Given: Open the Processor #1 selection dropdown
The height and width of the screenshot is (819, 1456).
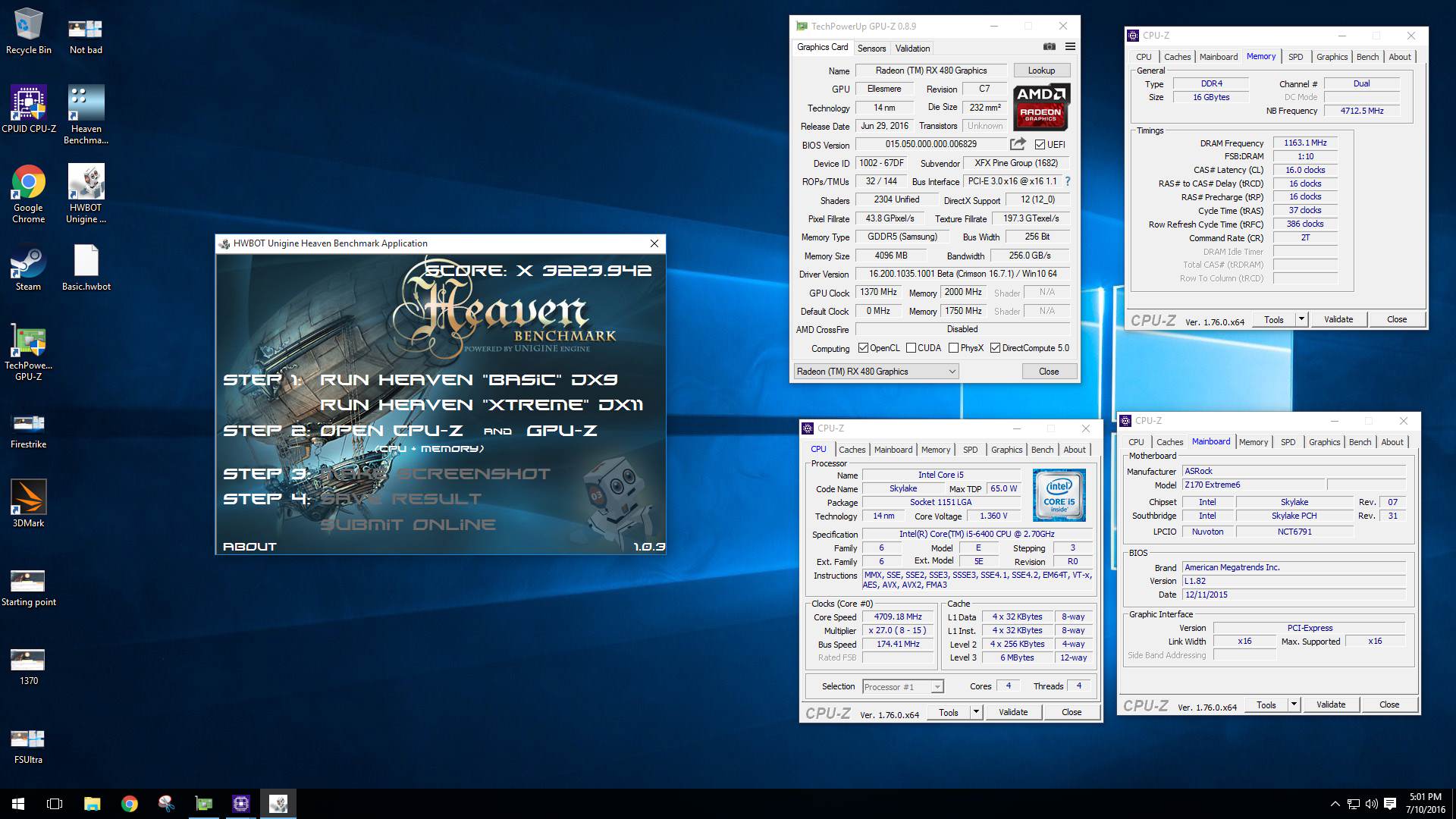Looking at the screenshot, I should click(903, 687).
